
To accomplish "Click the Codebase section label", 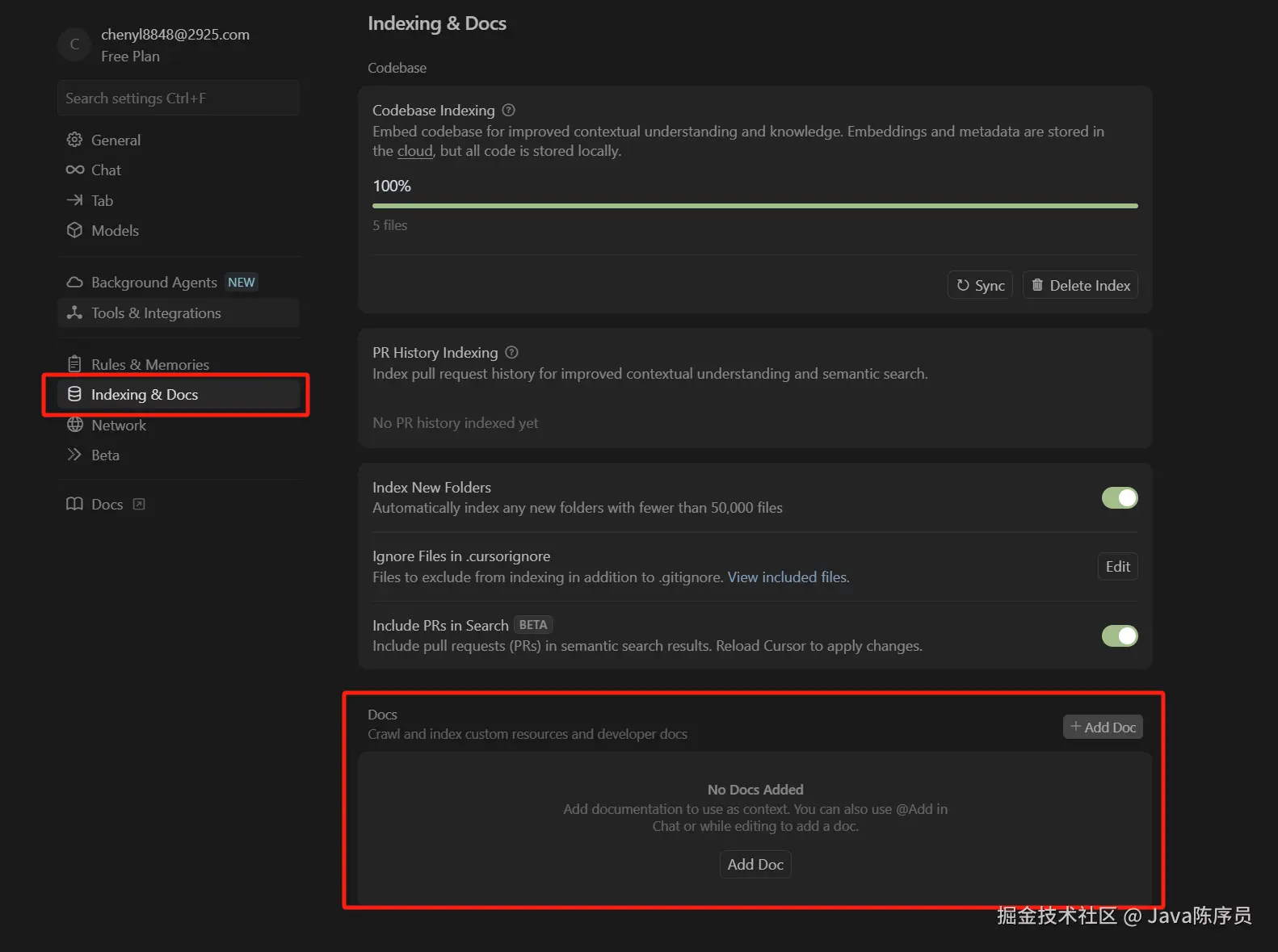I will (397, 68).
